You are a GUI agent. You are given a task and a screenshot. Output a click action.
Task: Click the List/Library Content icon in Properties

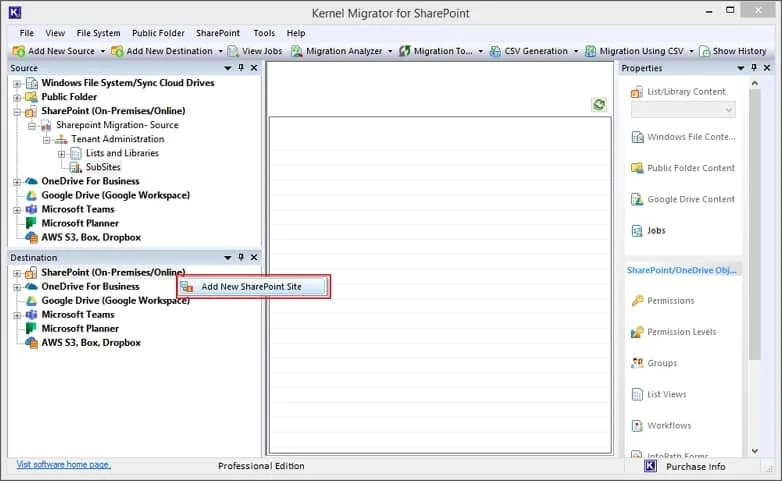click(x=637, y=92)
